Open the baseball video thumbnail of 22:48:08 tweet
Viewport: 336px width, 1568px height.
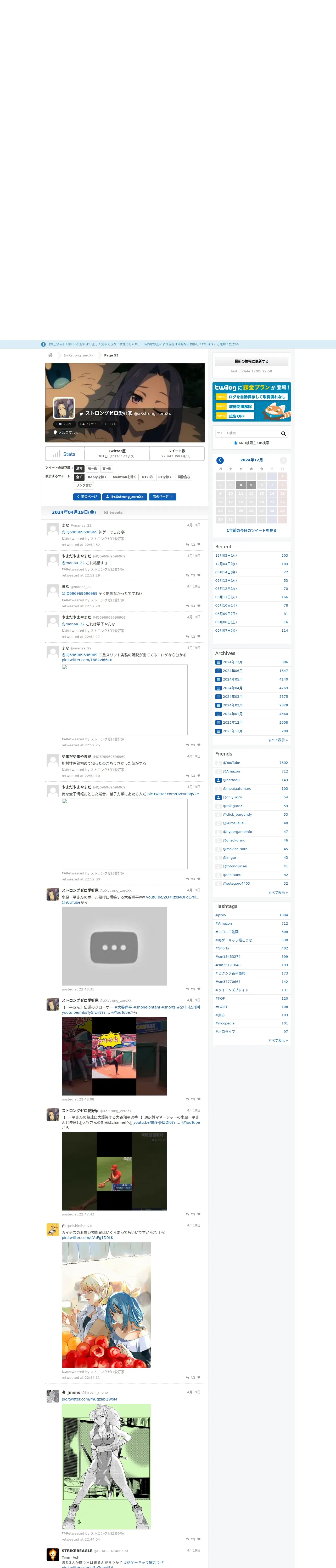tap(114, 1056)
